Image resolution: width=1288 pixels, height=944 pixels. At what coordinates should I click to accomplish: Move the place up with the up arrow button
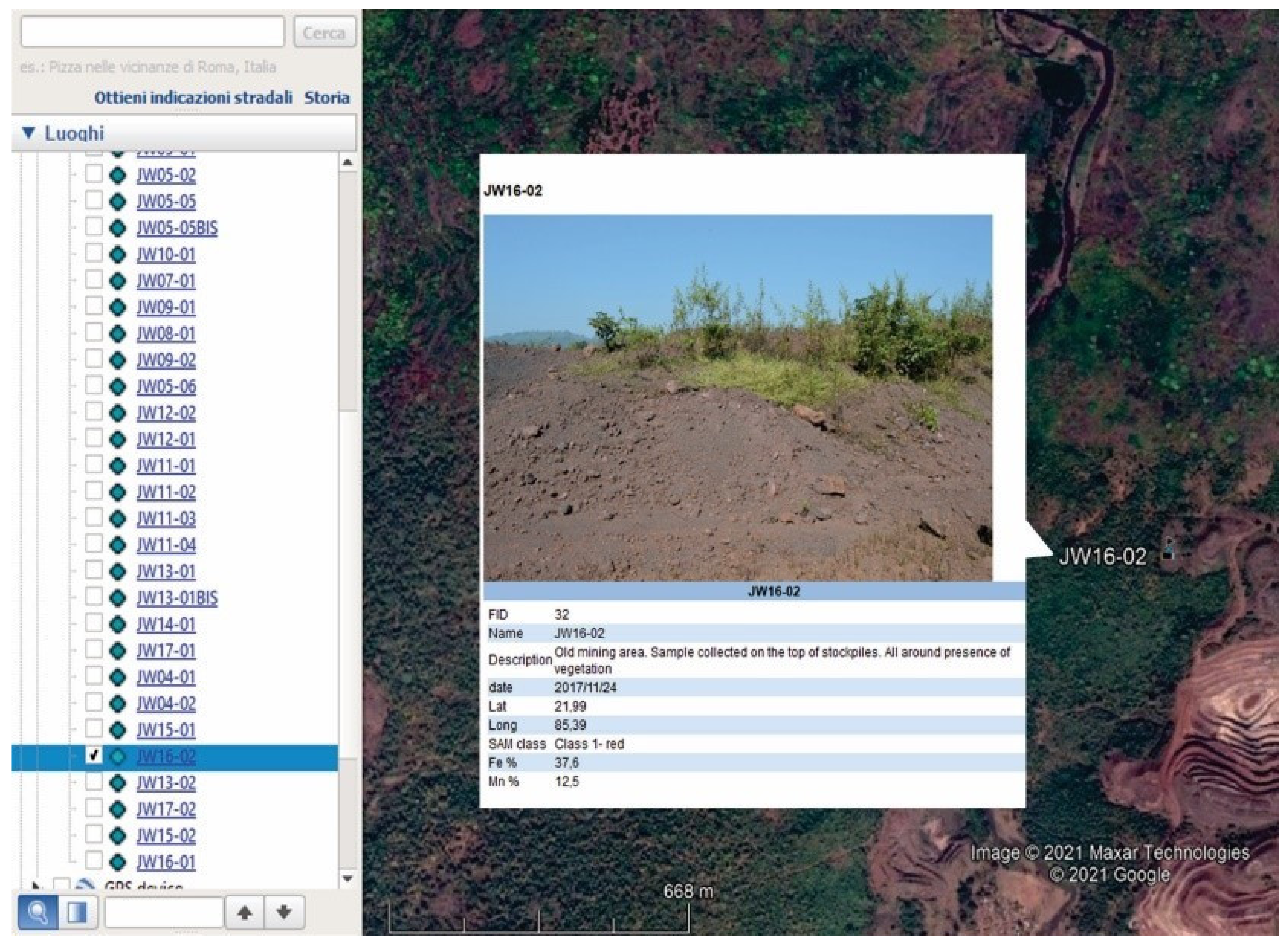(x=245, y=912)
